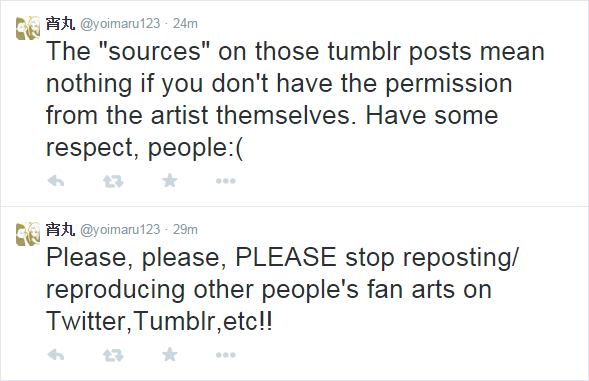The height and width of the screenshot is (381, 589).
Task: Retweet the "Please, please, PLEASE" tweet
Action: (x=113, y=355)
